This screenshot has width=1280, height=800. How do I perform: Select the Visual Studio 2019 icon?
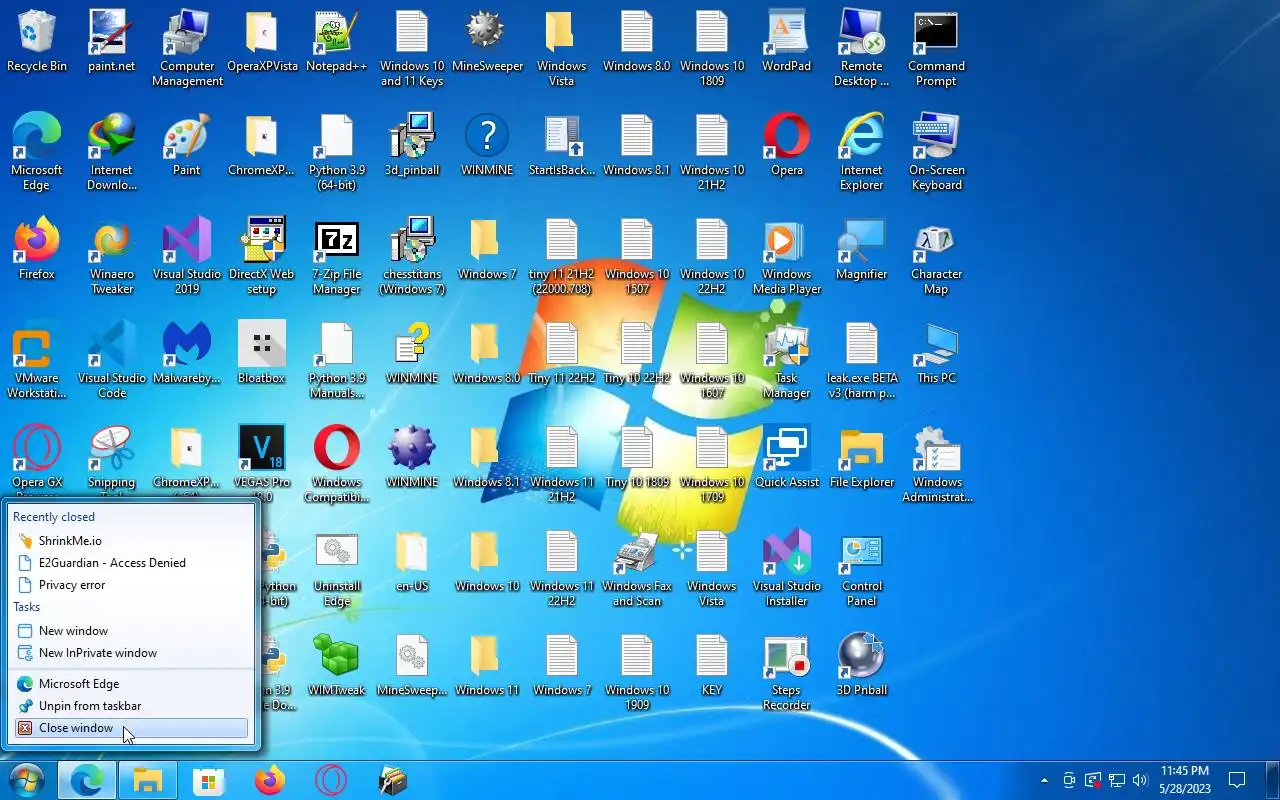coord(187,257)
